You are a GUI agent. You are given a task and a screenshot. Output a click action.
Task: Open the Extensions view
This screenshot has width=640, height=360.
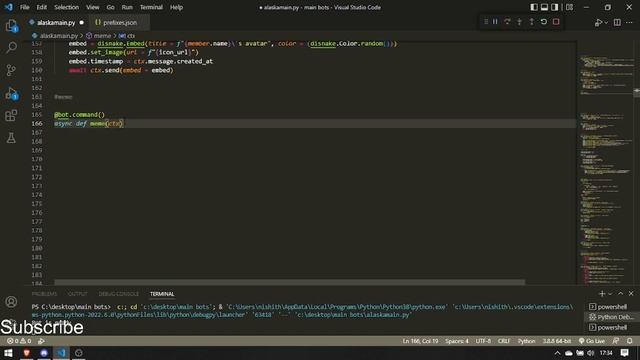click(x=11, y=116)
